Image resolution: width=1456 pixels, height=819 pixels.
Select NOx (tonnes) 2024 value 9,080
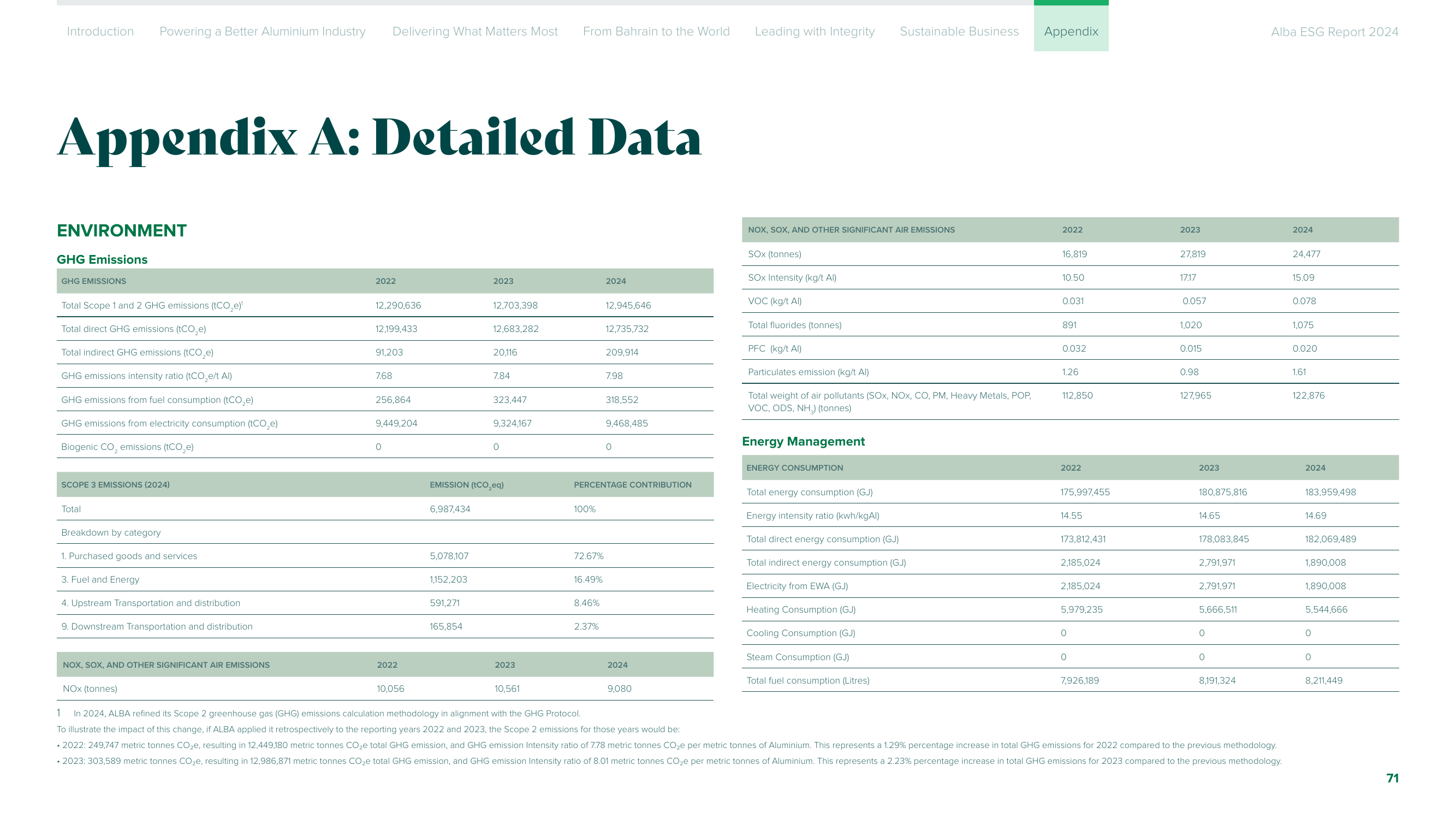pyautogui.click(x=619, y=689)
